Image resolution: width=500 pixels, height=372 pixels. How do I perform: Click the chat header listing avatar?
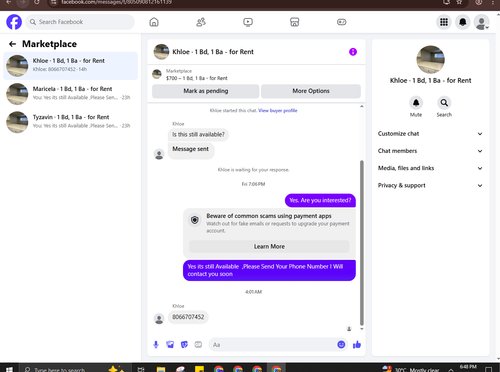(x=161, y=52)
